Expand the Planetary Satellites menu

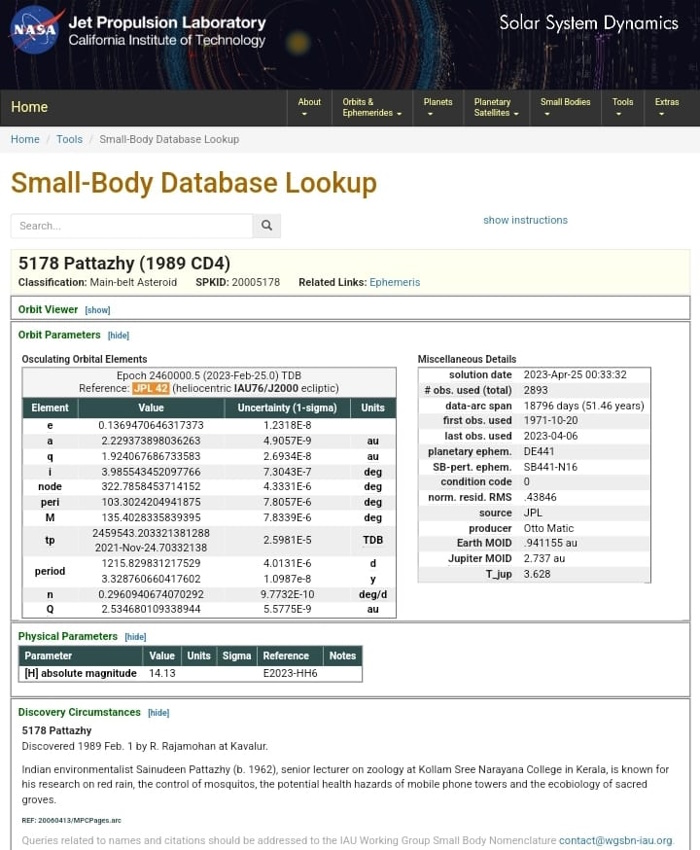pyautogui.click(x=496, y=107)
